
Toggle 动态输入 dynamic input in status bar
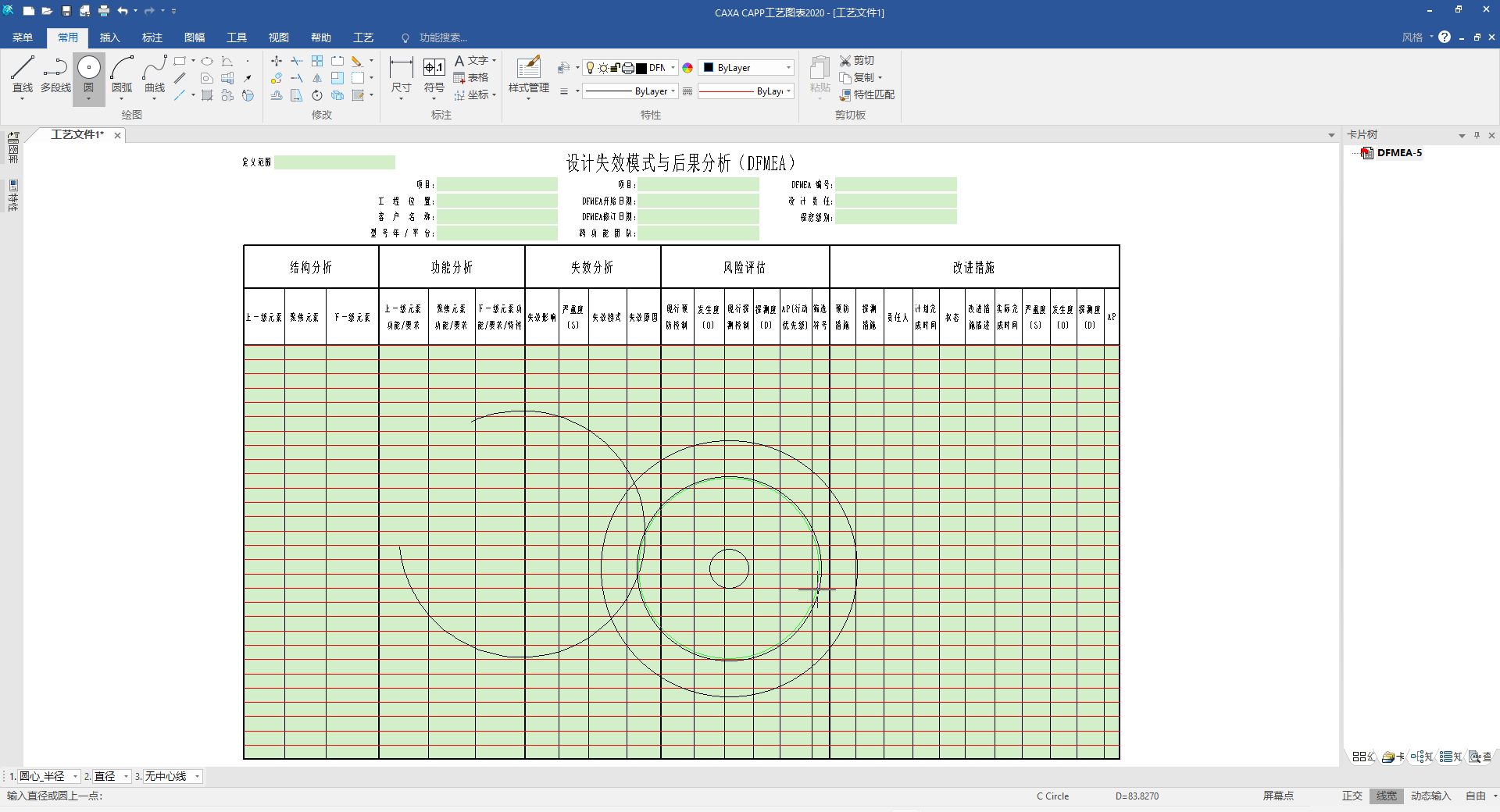(1430, 796)
